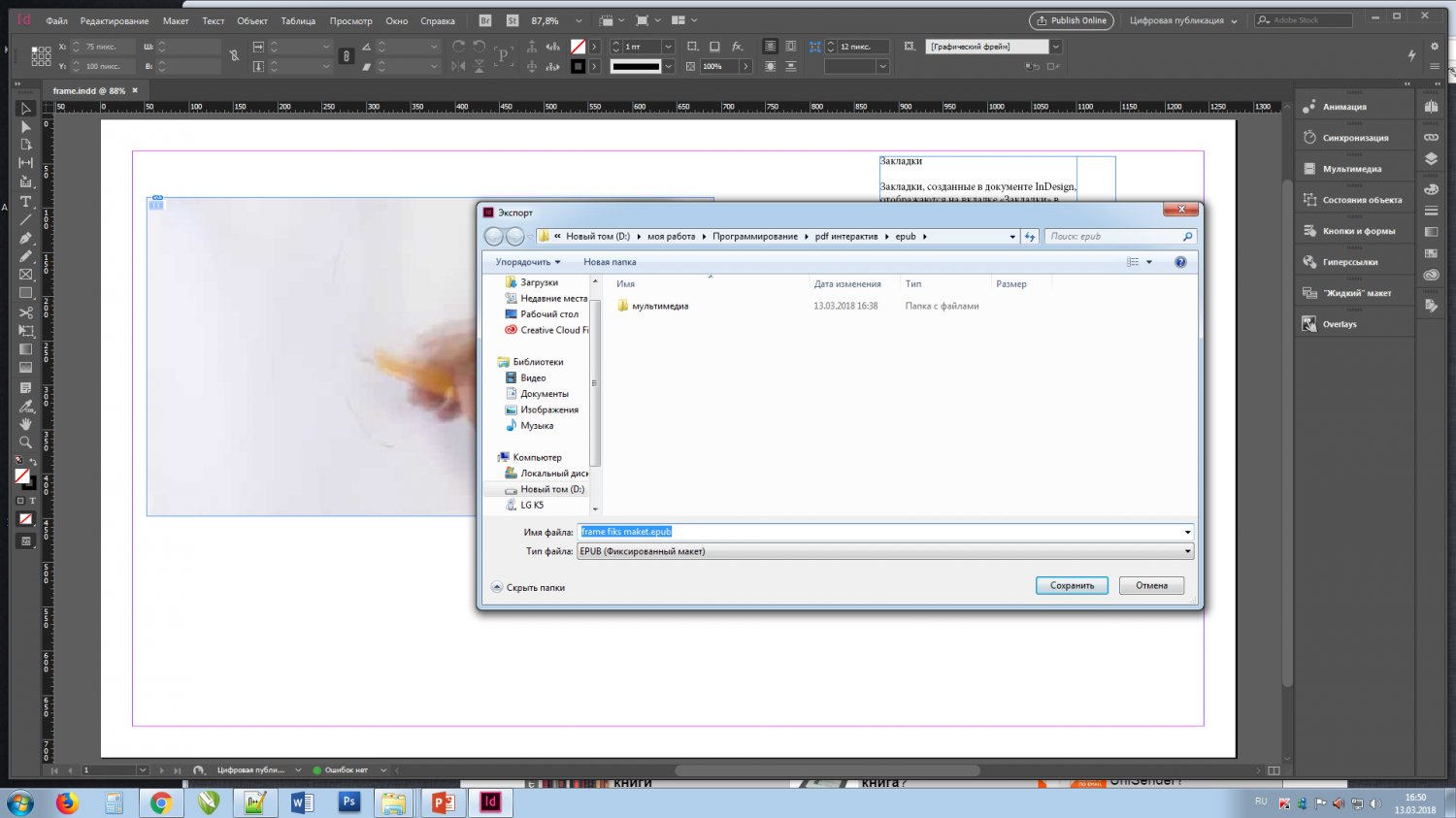The height and width of the screenshot is (818, 1456).
Task: Select the Gradient Swatch tool
Action: click(x=26, y=349)
